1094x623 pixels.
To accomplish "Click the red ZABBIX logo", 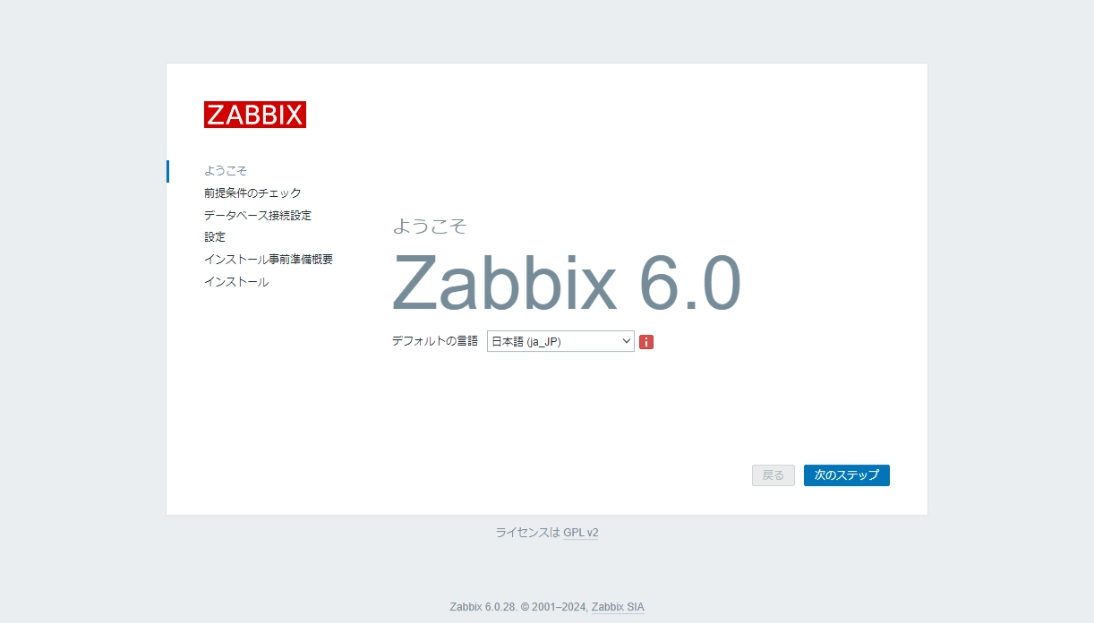I will (x=255, y=114).
